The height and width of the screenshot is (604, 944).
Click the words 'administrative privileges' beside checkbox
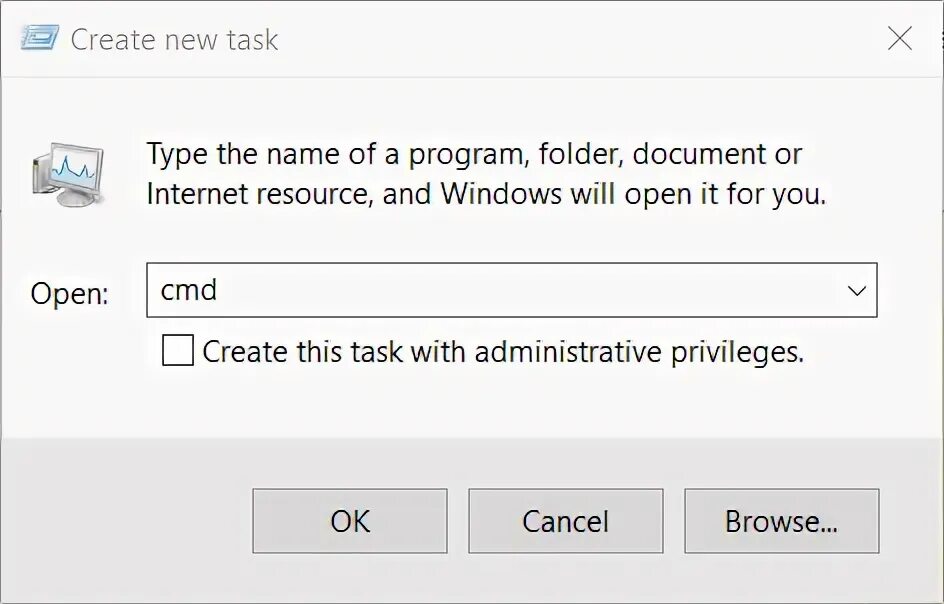coord(639,352)
